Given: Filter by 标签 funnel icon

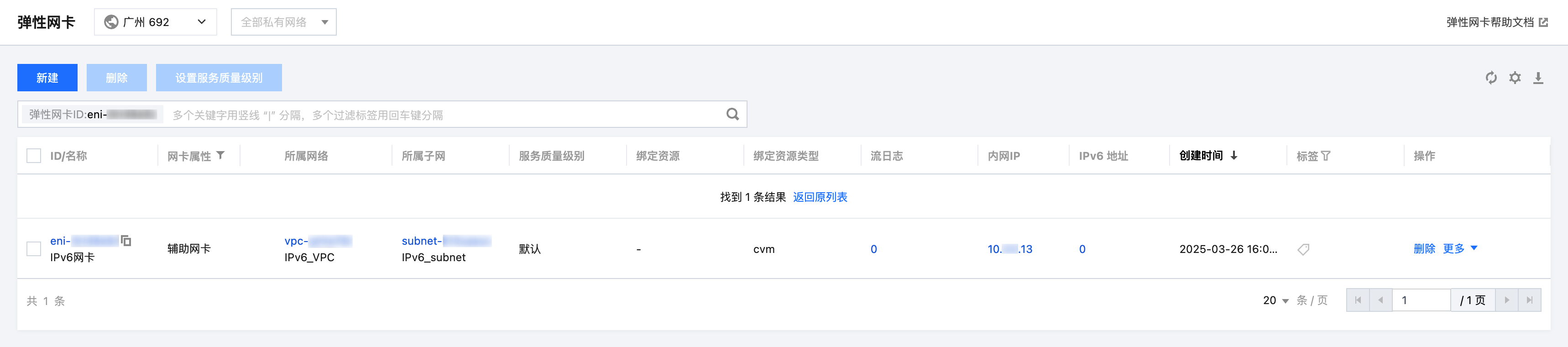Looking at the screenshot, I should click(1326, 157).
